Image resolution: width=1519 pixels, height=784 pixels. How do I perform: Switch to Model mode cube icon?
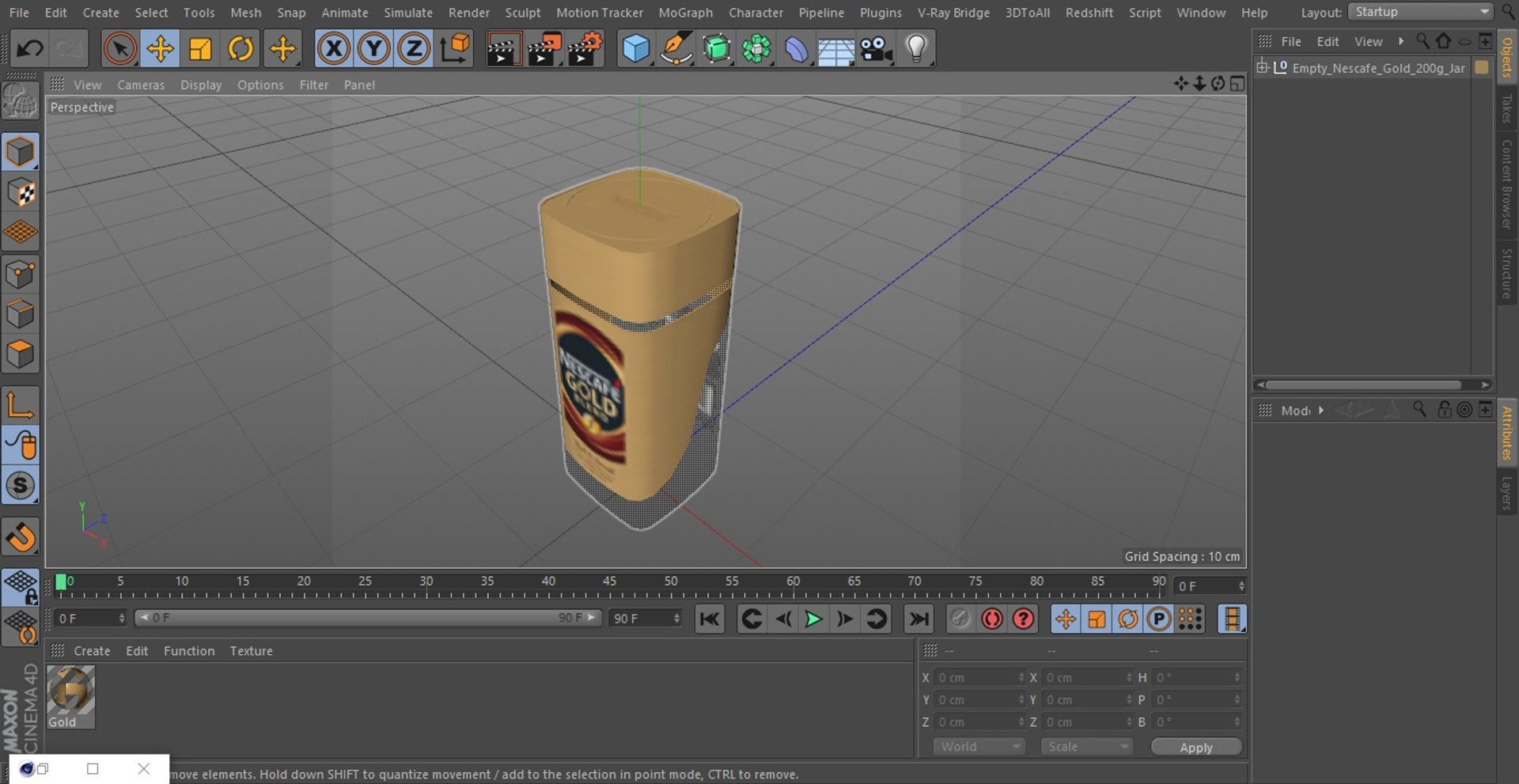(x=21, y=152)
